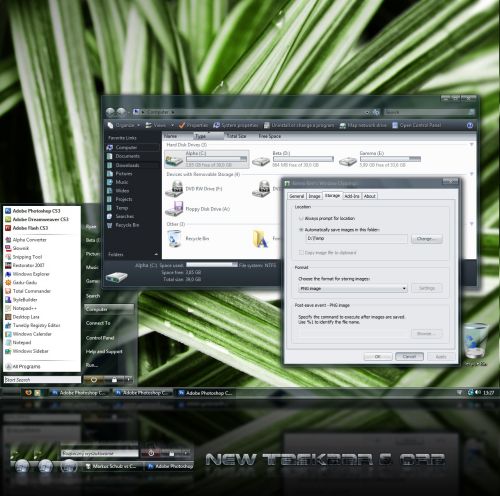
Task: Collapse the Devices with Removable Storage group
Action: [x=472, y=174]
